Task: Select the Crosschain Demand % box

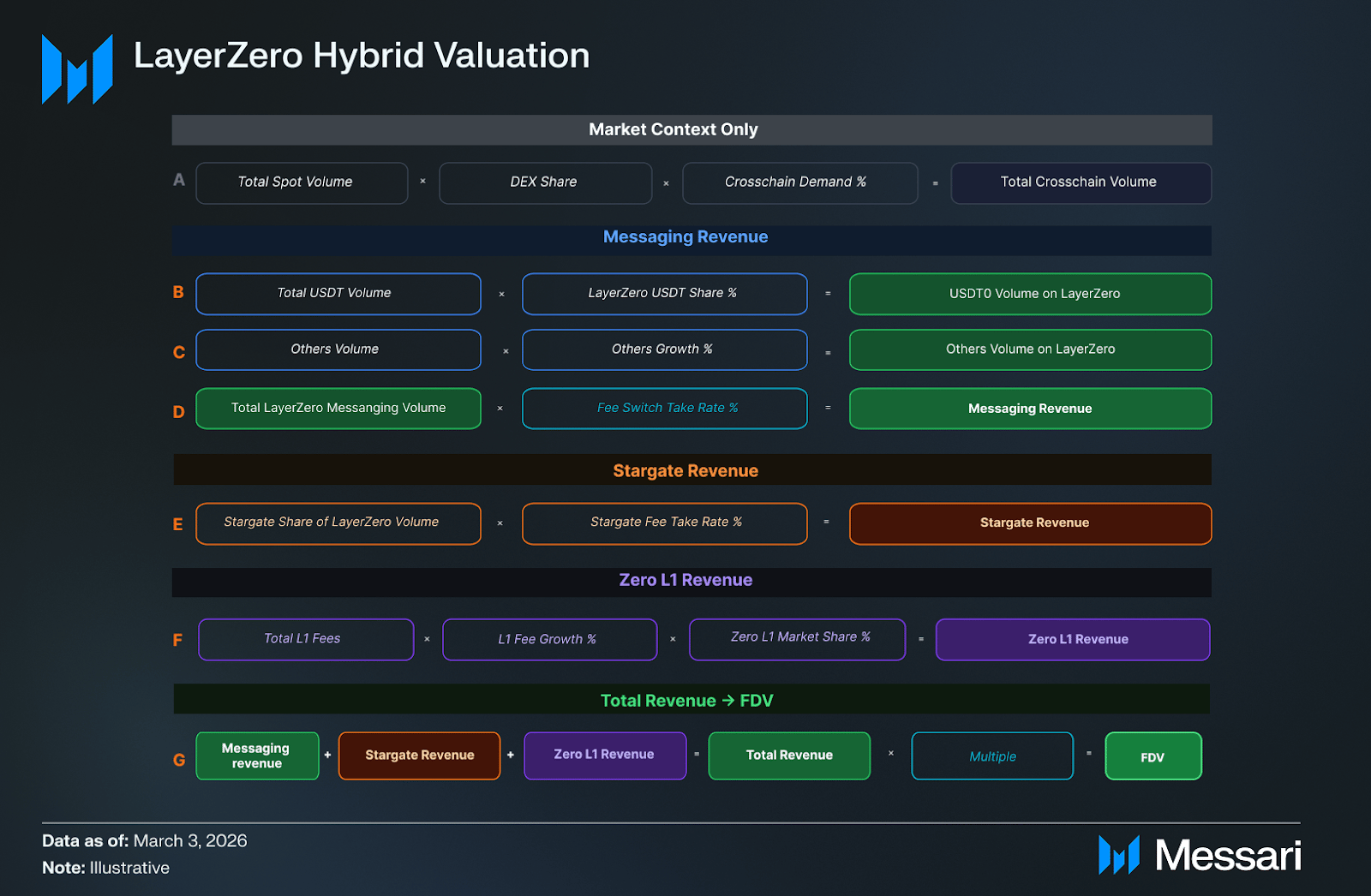Action: (x=799, y=182)
